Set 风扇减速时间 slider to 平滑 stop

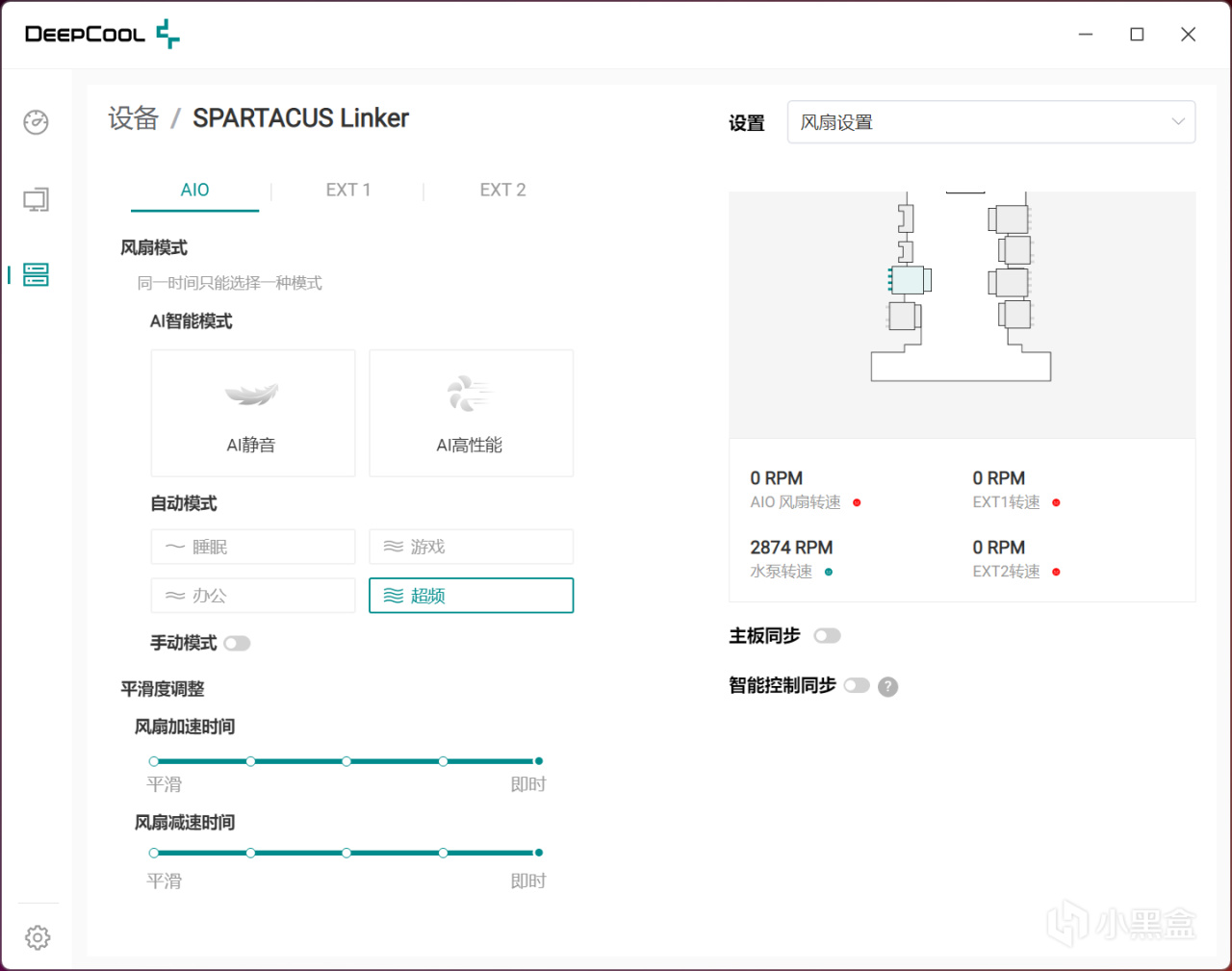pos(154,853)
